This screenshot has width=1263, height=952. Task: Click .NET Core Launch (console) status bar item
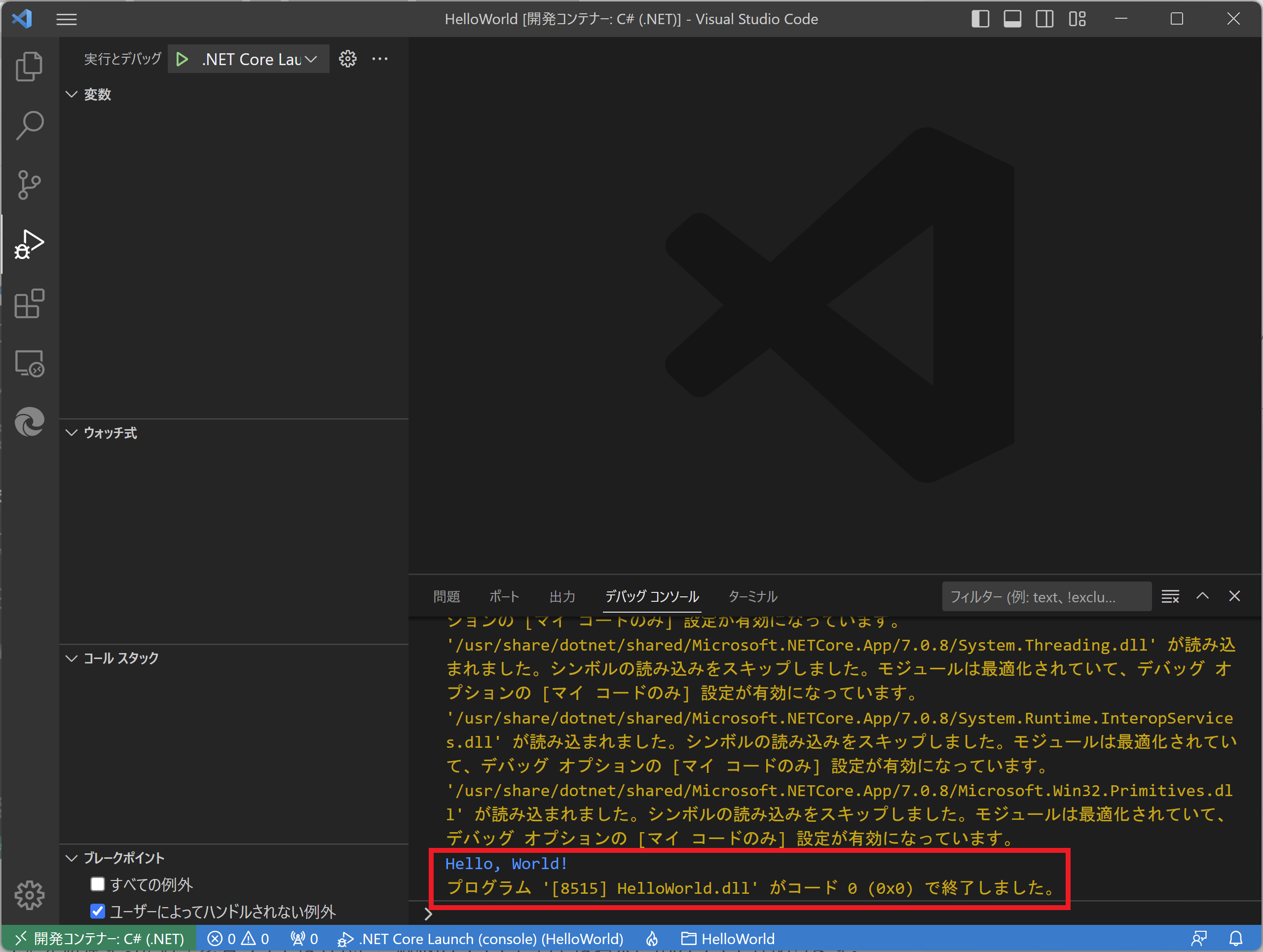pos(481,939)
